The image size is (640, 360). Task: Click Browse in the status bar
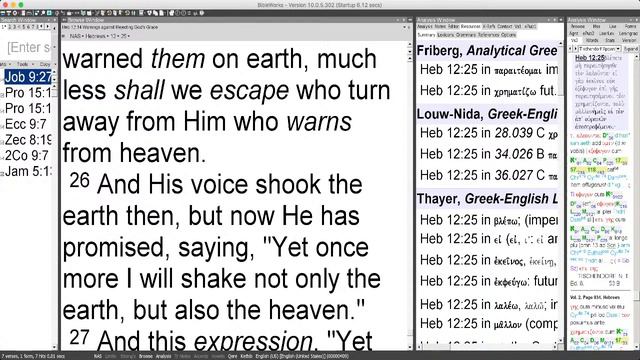[x=146, y=356]
